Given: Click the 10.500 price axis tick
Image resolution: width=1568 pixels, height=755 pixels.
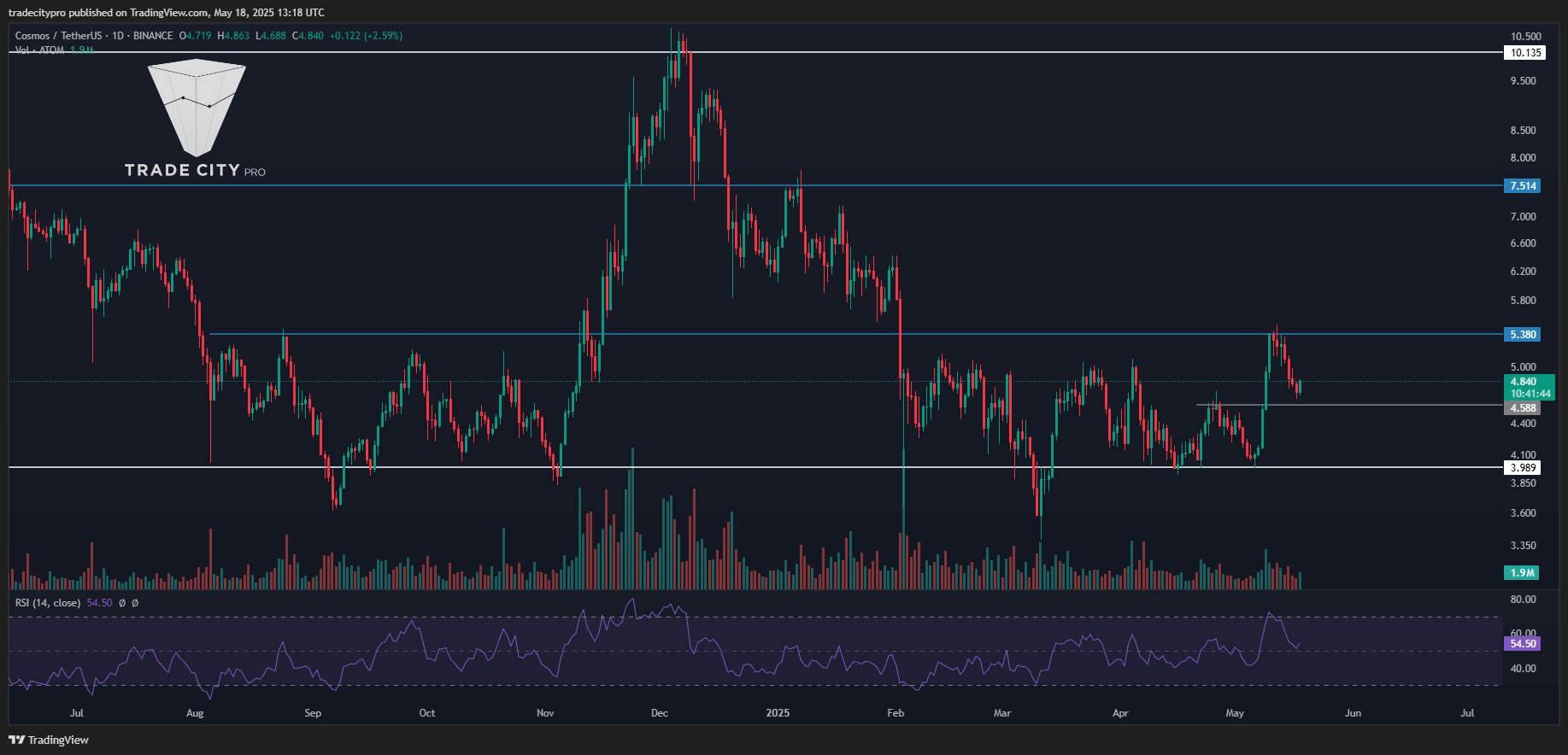Looking at the screenshot, I should pos(1526,37).
